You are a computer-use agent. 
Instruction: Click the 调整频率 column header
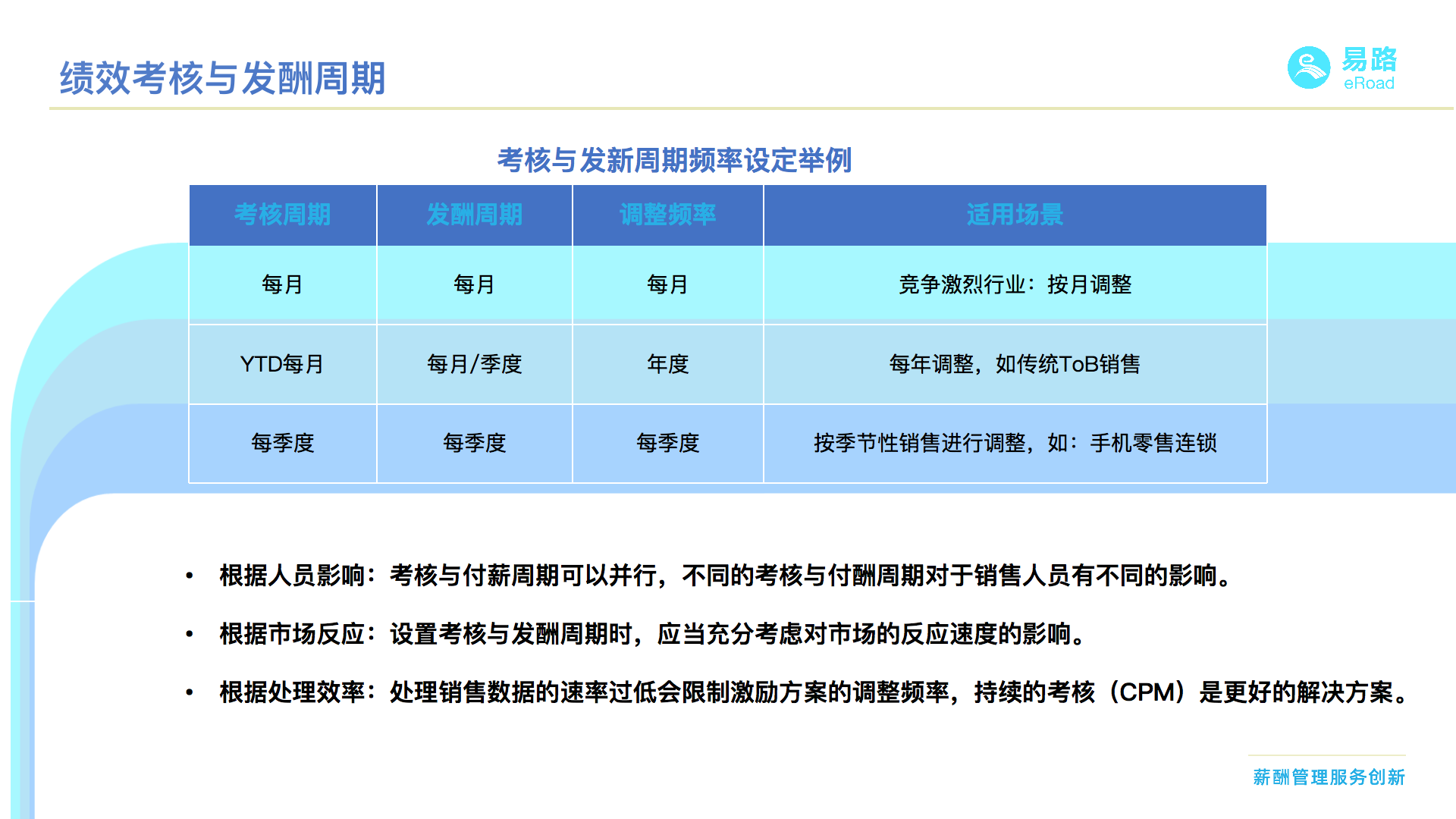667,215
